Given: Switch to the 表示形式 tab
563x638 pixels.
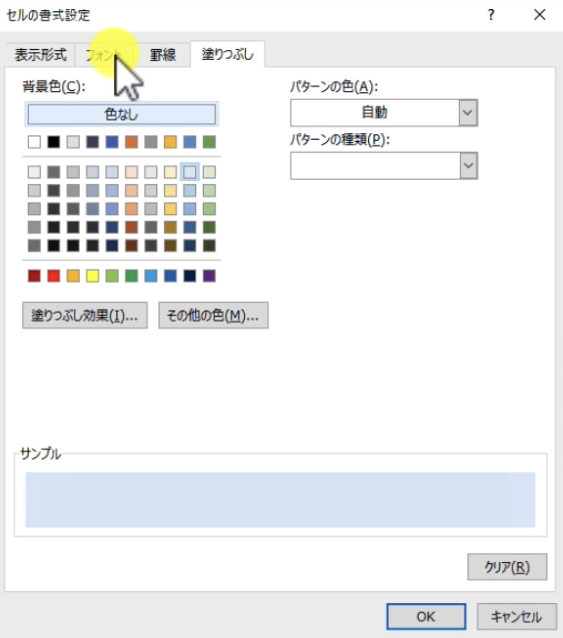Looking at the screenshot, I should click(x=40, y=55).
